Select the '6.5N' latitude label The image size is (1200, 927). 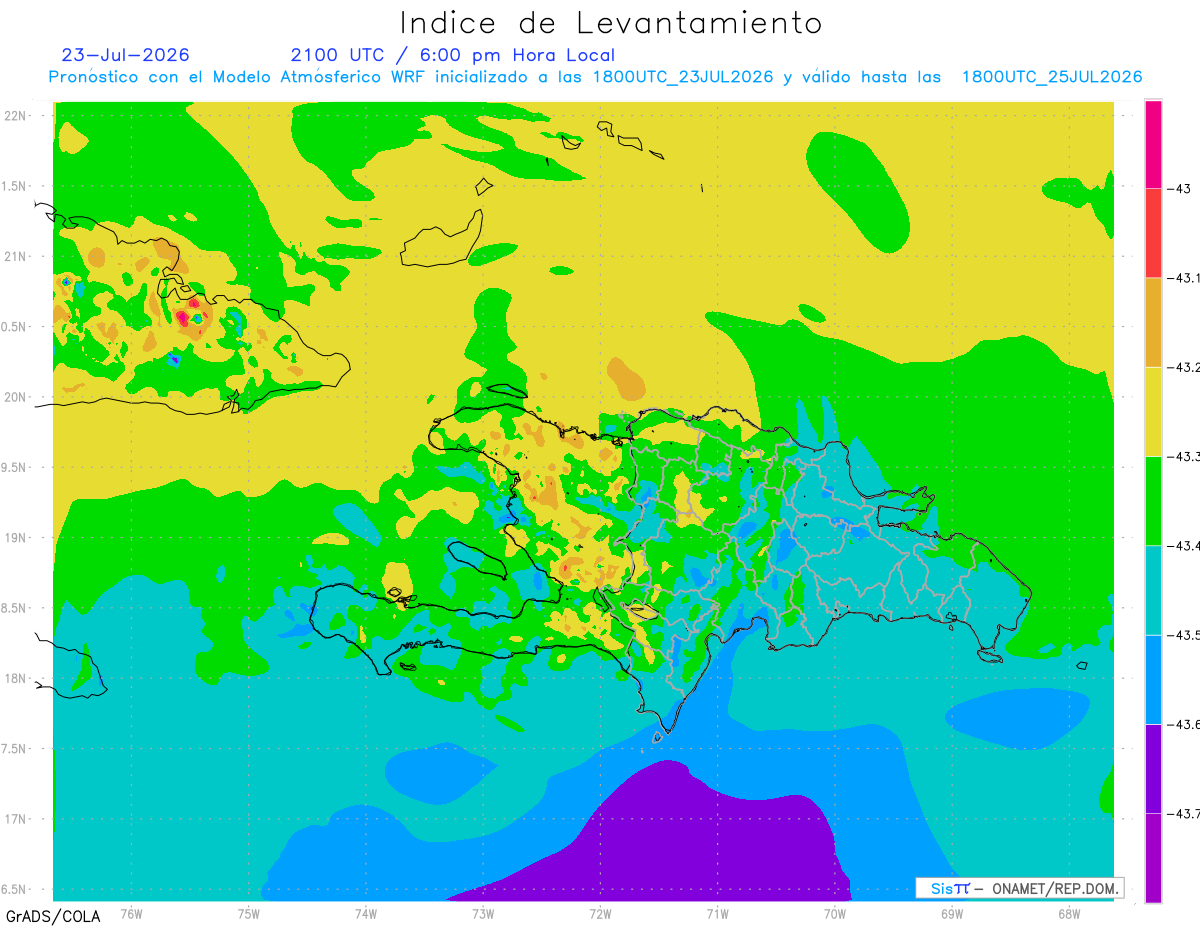[x=14, y=889]
